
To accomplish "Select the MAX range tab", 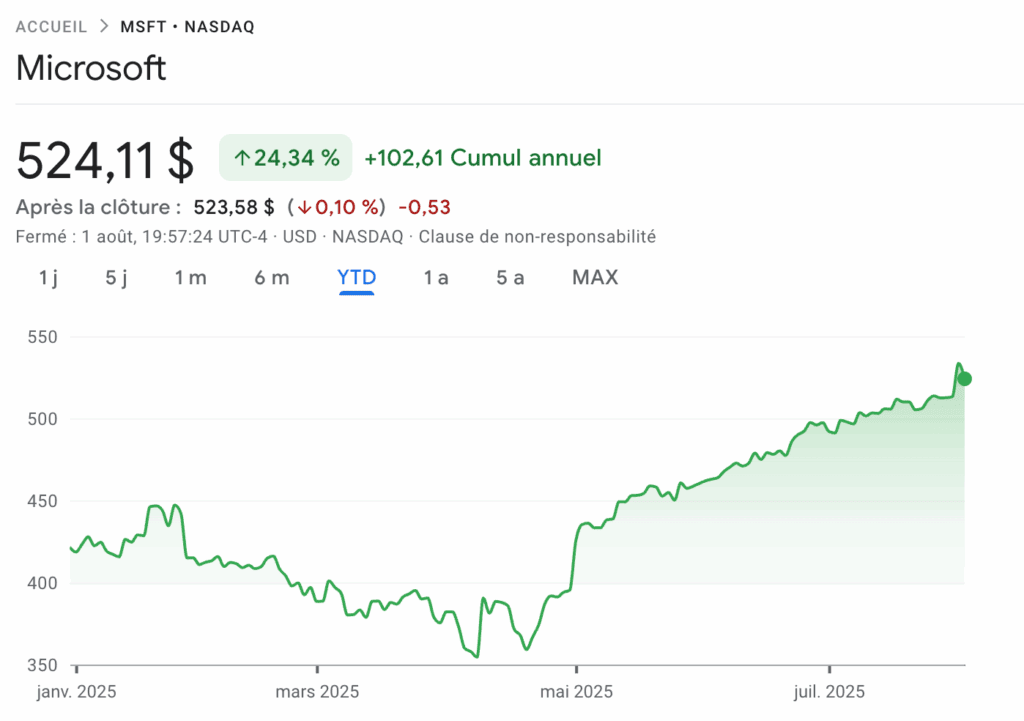I will pos(595,278).
